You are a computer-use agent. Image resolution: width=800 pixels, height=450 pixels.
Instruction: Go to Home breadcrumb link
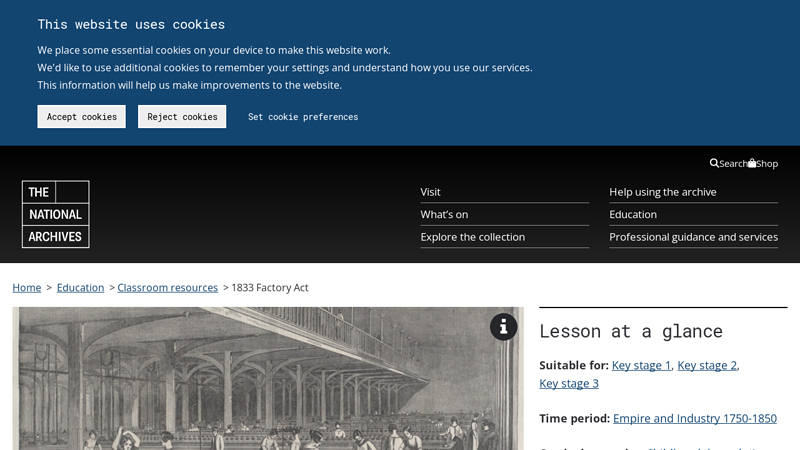pyautogui.click(x=27, y=288)
